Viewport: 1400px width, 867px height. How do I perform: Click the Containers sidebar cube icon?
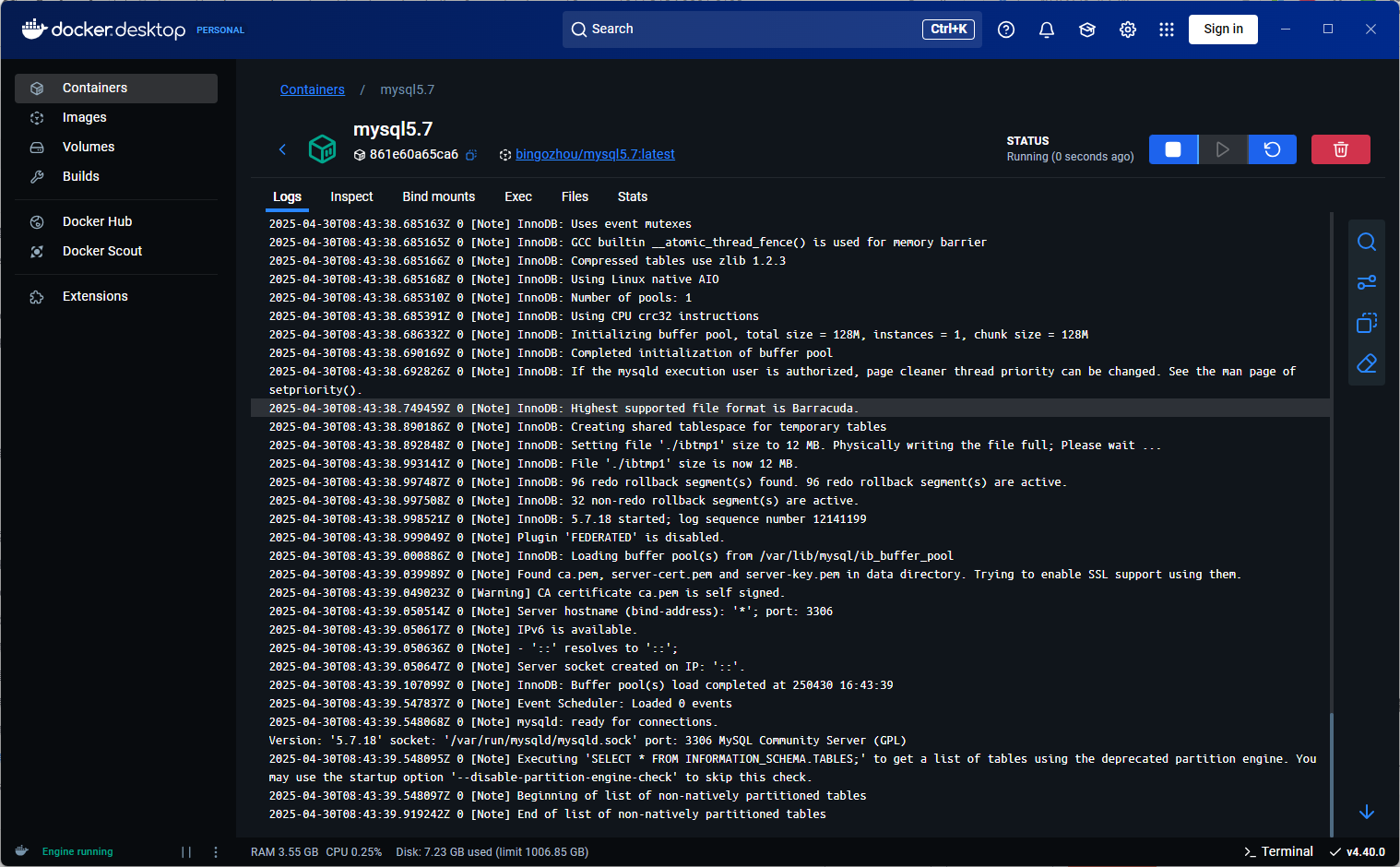tap(37, 89)
